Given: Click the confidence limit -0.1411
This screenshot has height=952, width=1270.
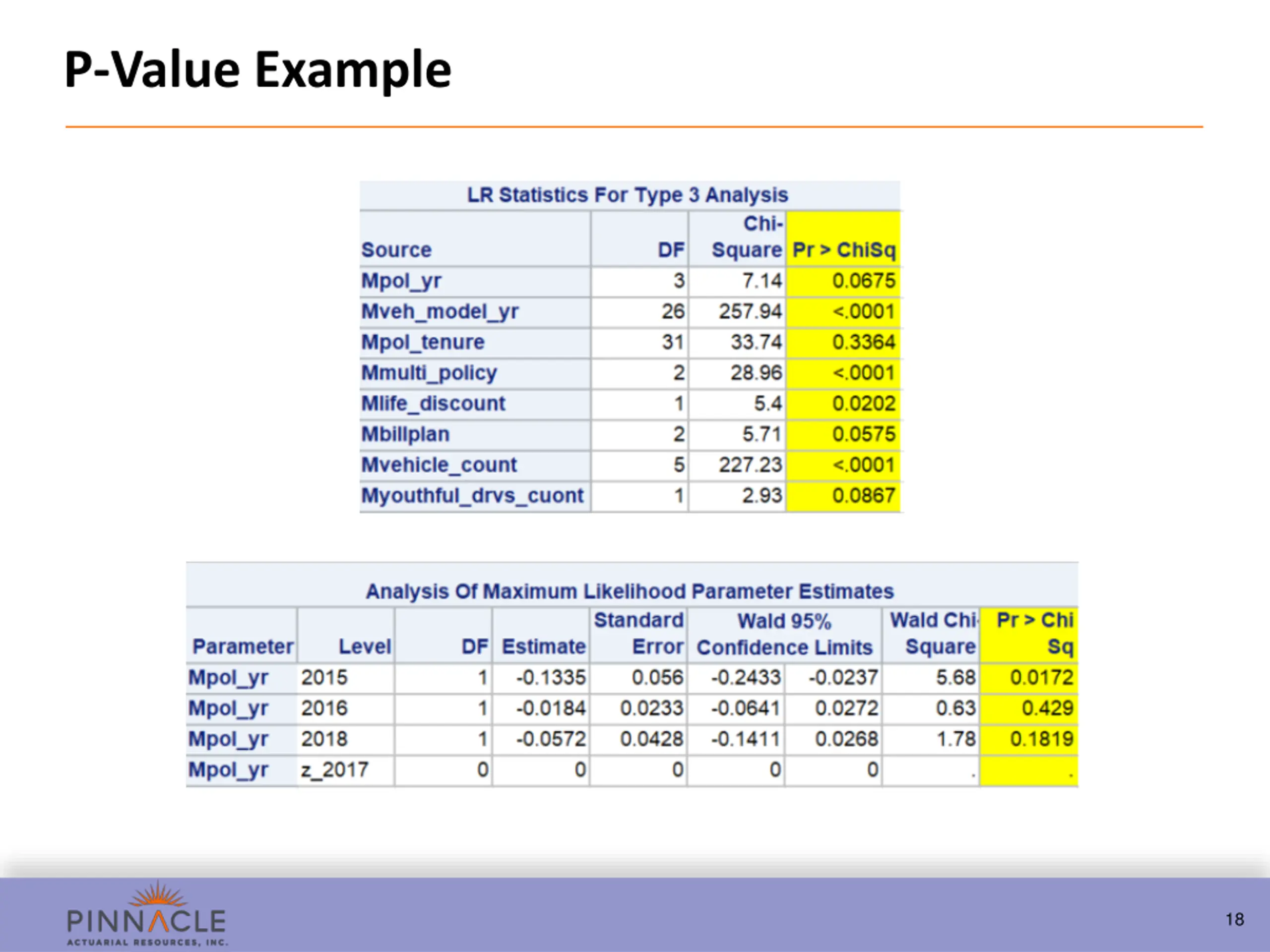Looking at the screenshot, I should tap(747, 739).
